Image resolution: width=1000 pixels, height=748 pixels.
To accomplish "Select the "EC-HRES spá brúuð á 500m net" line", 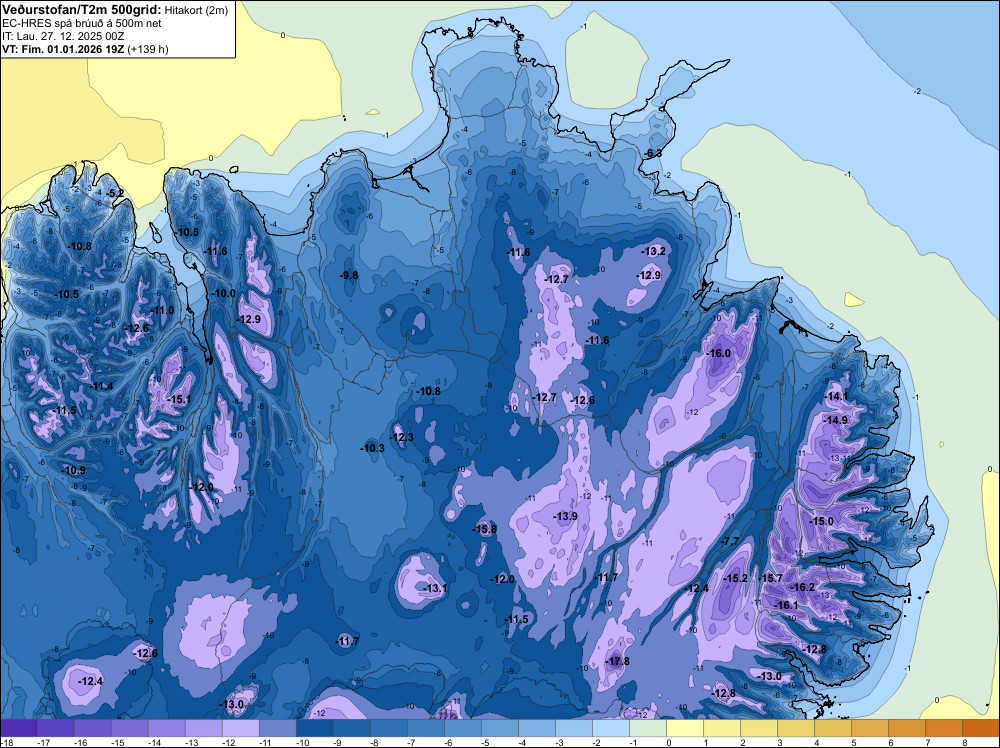I will click(82, 23).
